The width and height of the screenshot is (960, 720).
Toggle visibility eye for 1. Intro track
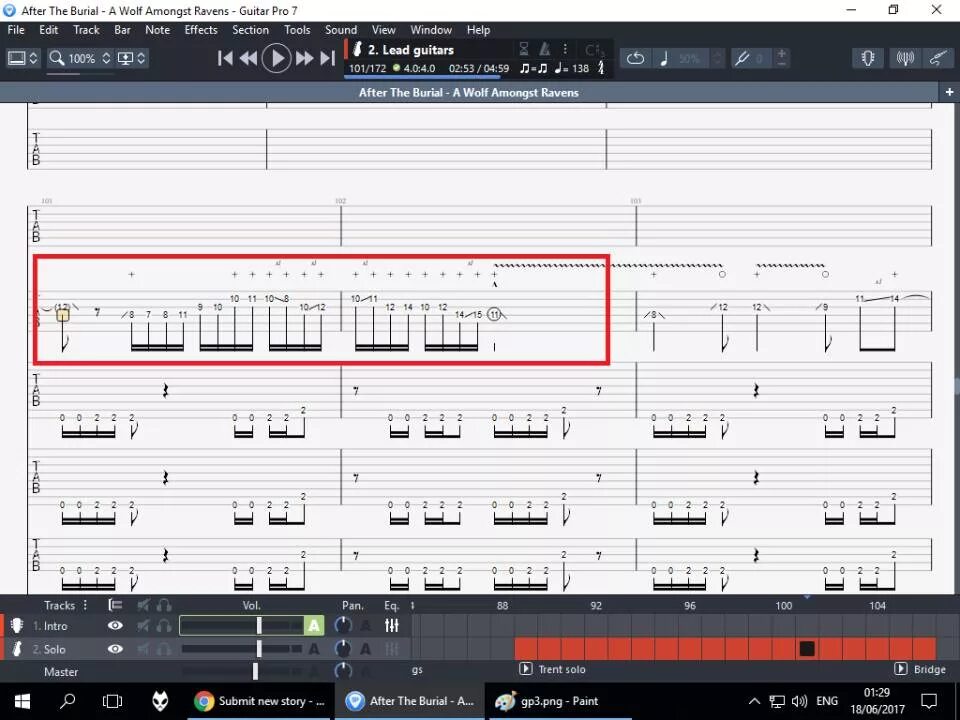pyautogui.click(x=115, y=626)
